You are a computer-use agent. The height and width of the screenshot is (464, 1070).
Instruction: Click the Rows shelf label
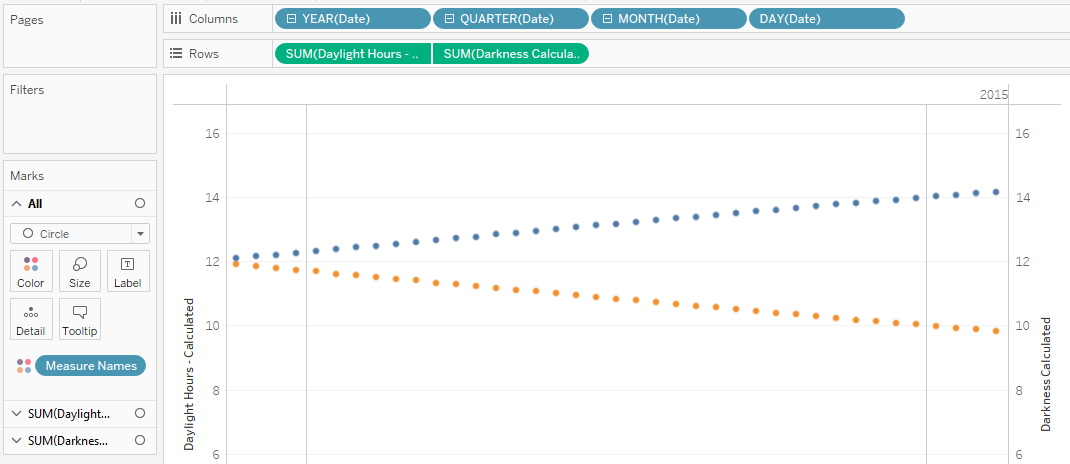[204, 54]
